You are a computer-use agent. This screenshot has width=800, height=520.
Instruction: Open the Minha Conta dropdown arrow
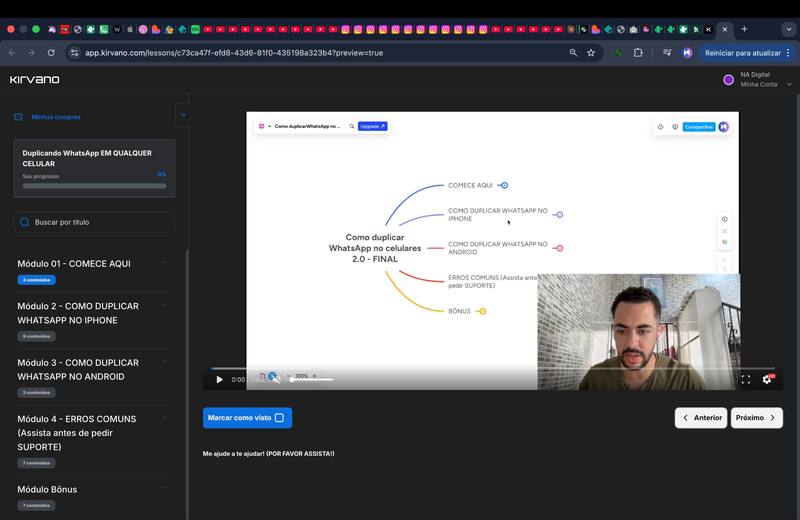point(789,85)
